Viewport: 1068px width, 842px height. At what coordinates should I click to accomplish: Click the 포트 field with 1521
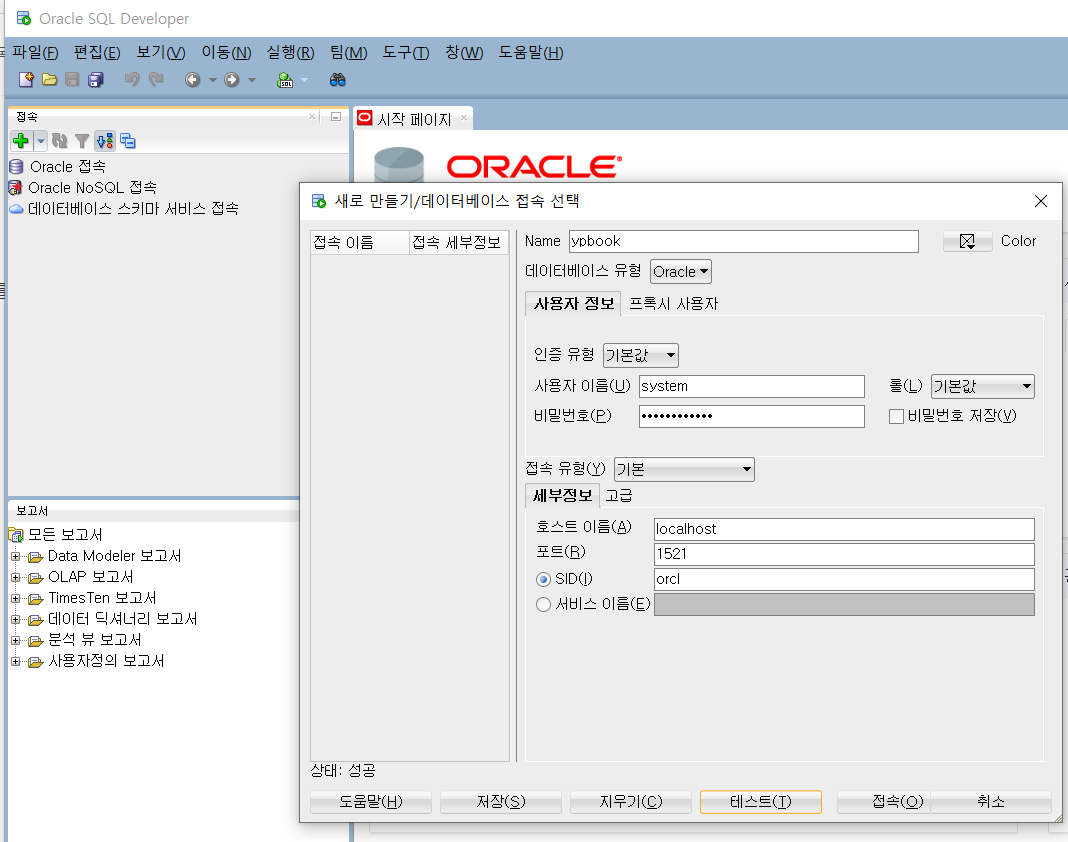point(844,554)
